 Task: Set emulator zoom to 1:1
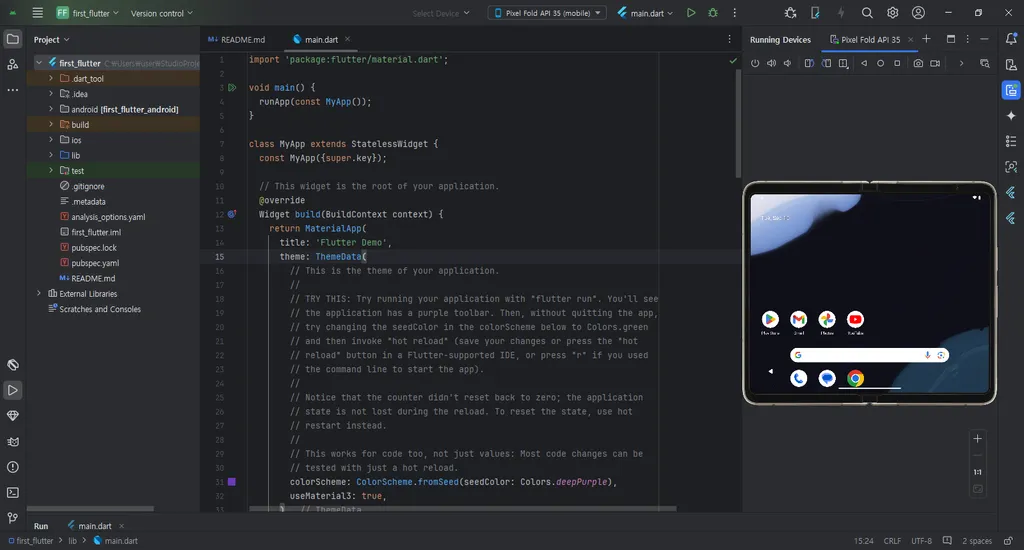pyautogui.click(x=978, y=472)
